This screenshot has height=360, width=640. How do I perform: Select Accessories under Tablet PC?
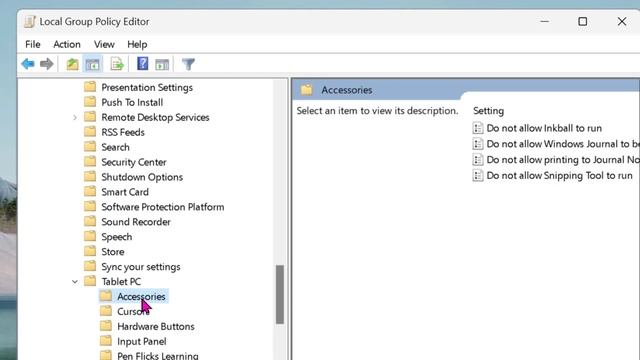click(141, 297)
